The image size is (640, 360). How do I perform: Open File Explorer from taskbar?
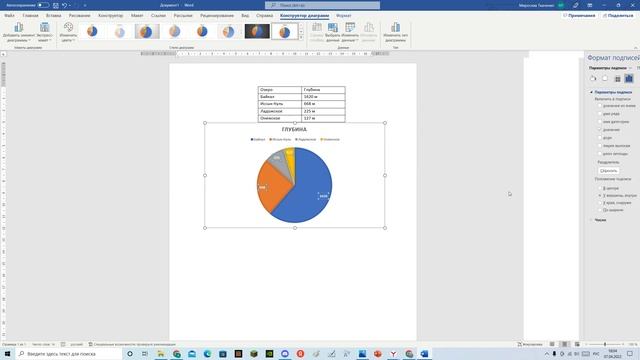(x=161, y=353)
